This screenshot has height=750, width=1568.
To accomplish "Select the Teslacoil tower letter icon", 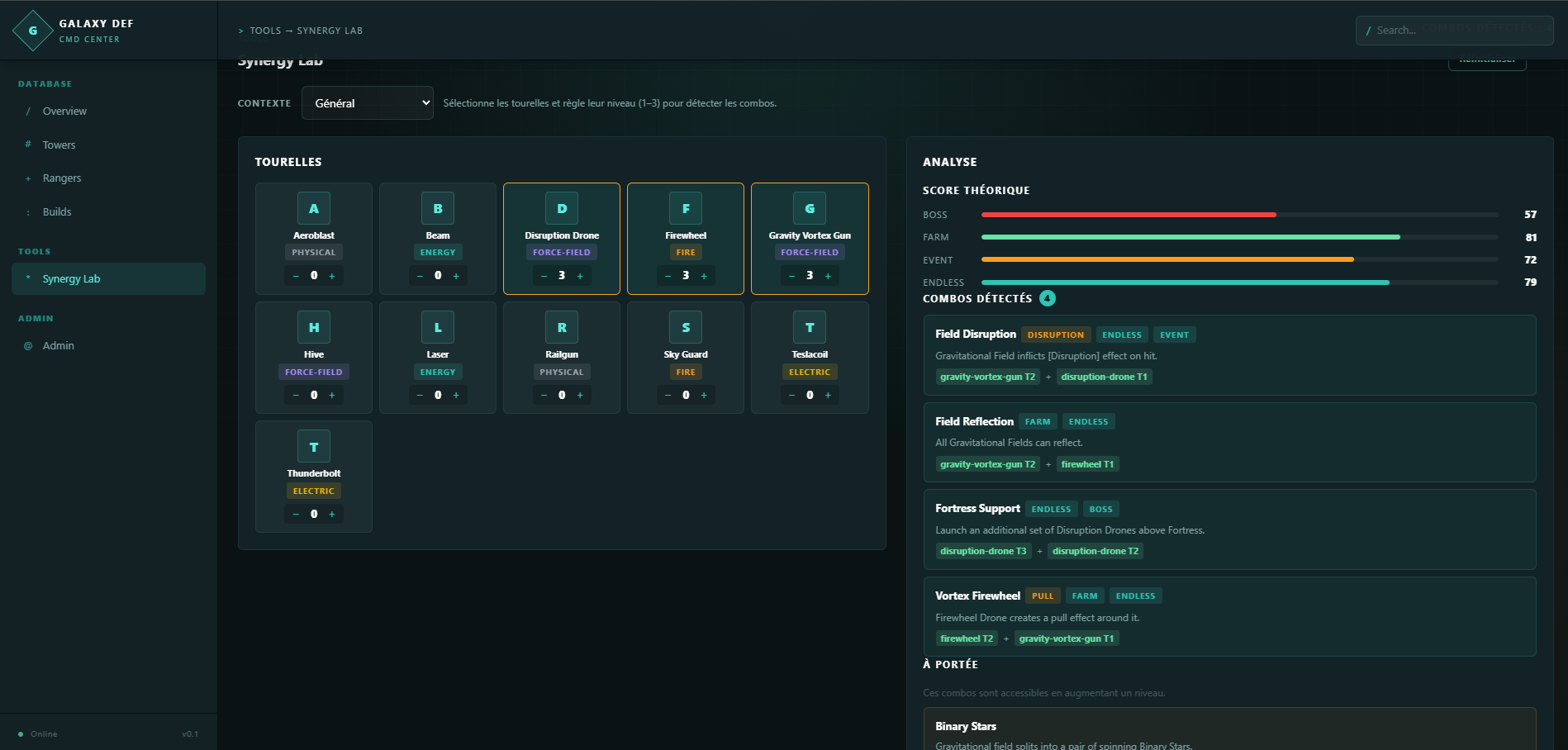I will 810,327.
